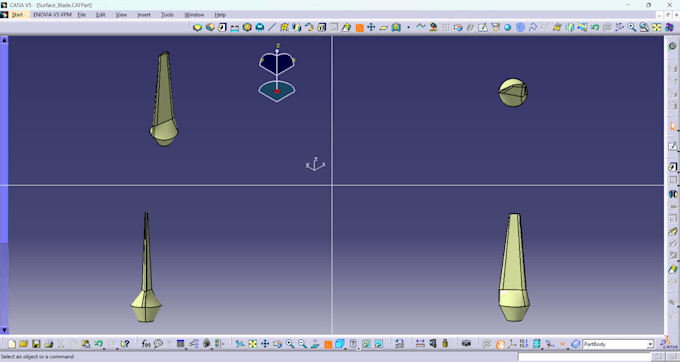
Task: Open the Window menu
Action: coord(194,15)
